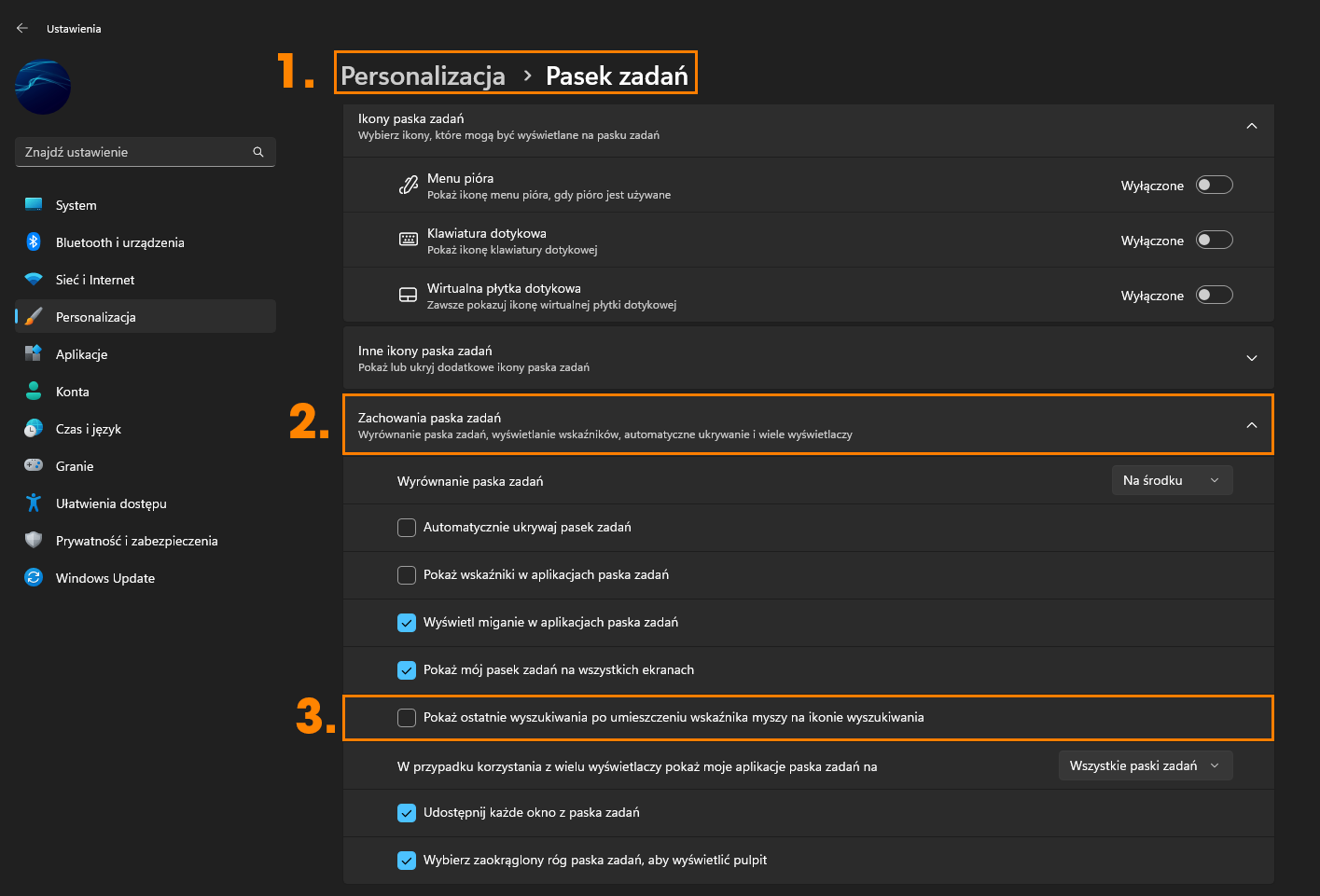Open the Aplikacje settings category
This screenshot has height=896, width=1320.
tap(146, 353)
